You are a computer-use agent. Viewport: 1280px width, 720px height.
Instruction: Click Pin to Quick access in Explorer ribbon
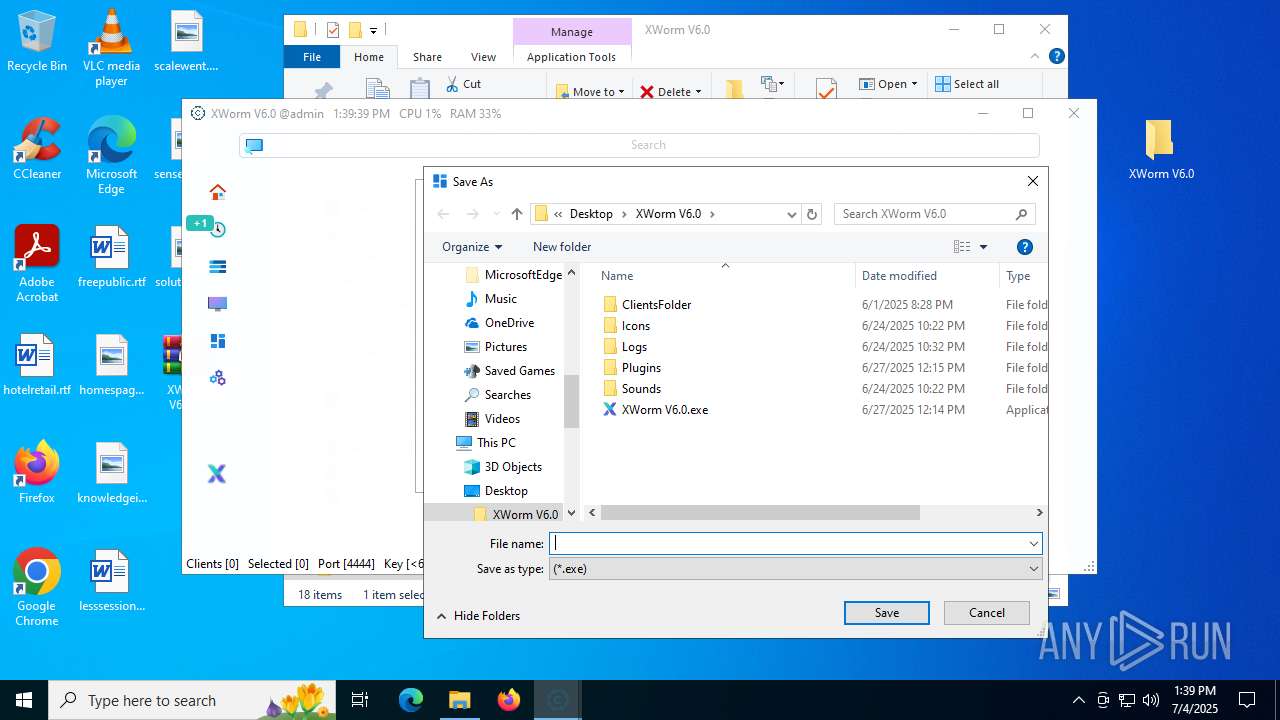pos(322,89)
